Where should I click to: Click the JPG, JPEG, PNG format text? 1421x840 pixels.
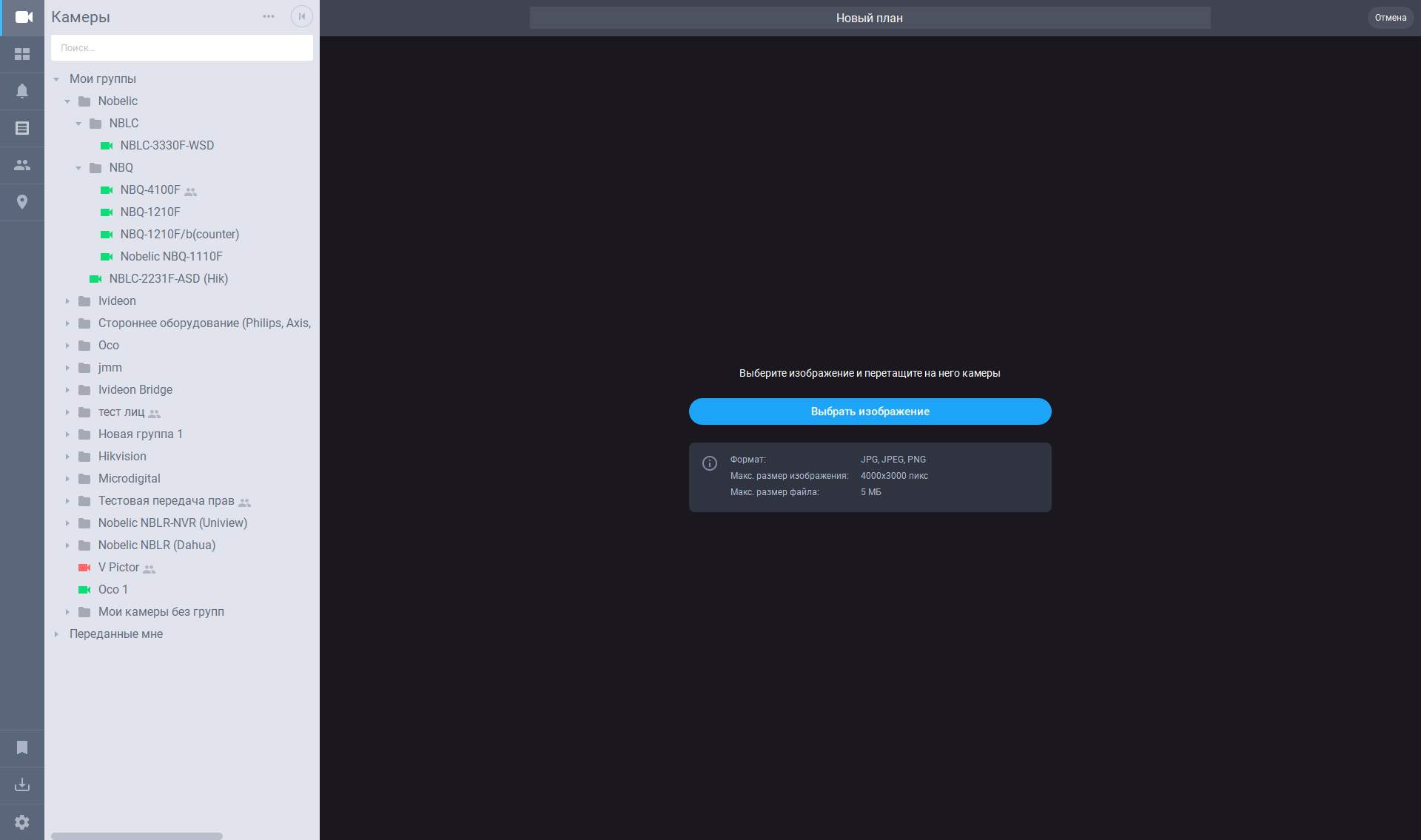[893, 460]
